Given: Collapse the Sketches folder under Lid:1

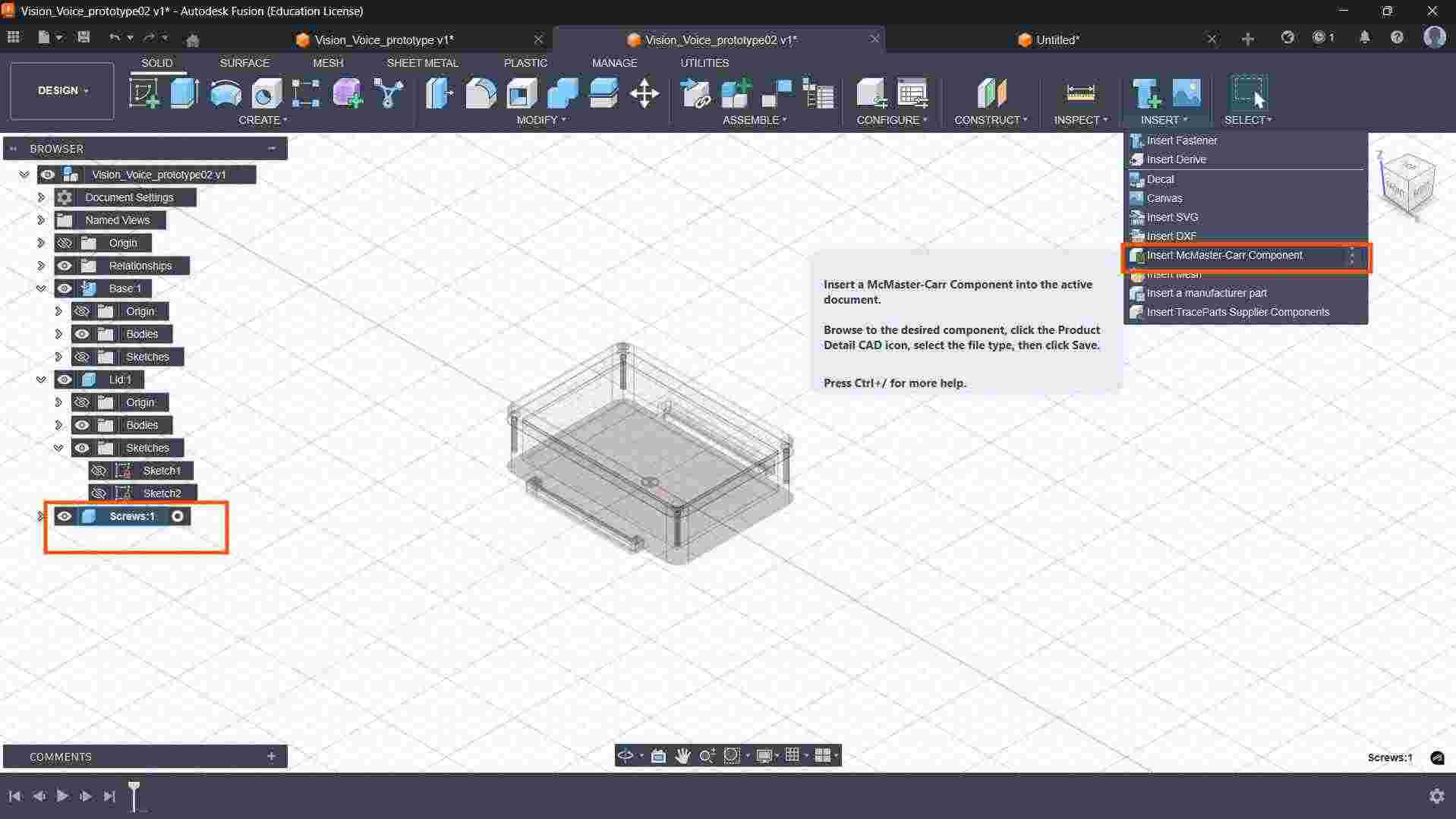Looking at the screenshot, I should 58,448.
